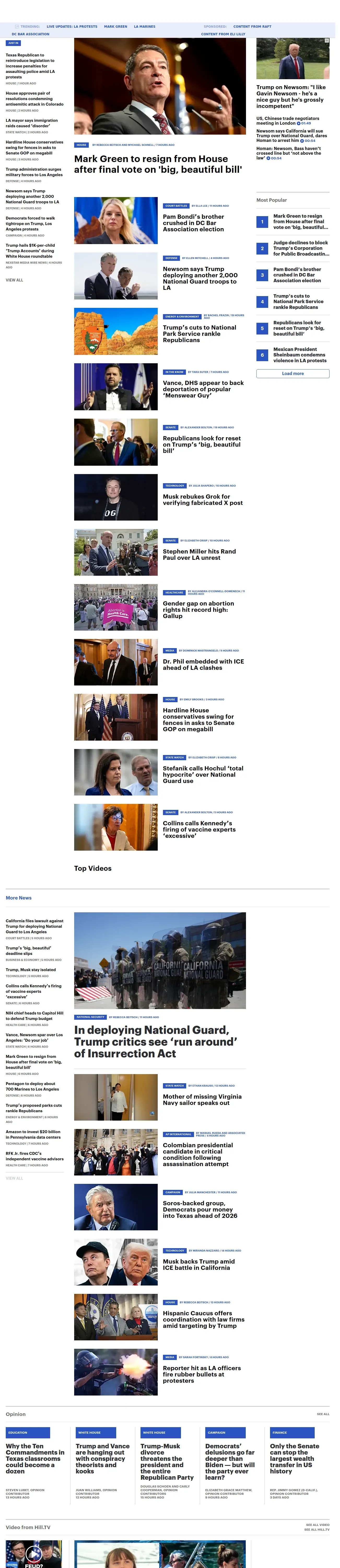Click the 'Education' tag in Opinion section

pyautogui.click(x=28, y=1433)
